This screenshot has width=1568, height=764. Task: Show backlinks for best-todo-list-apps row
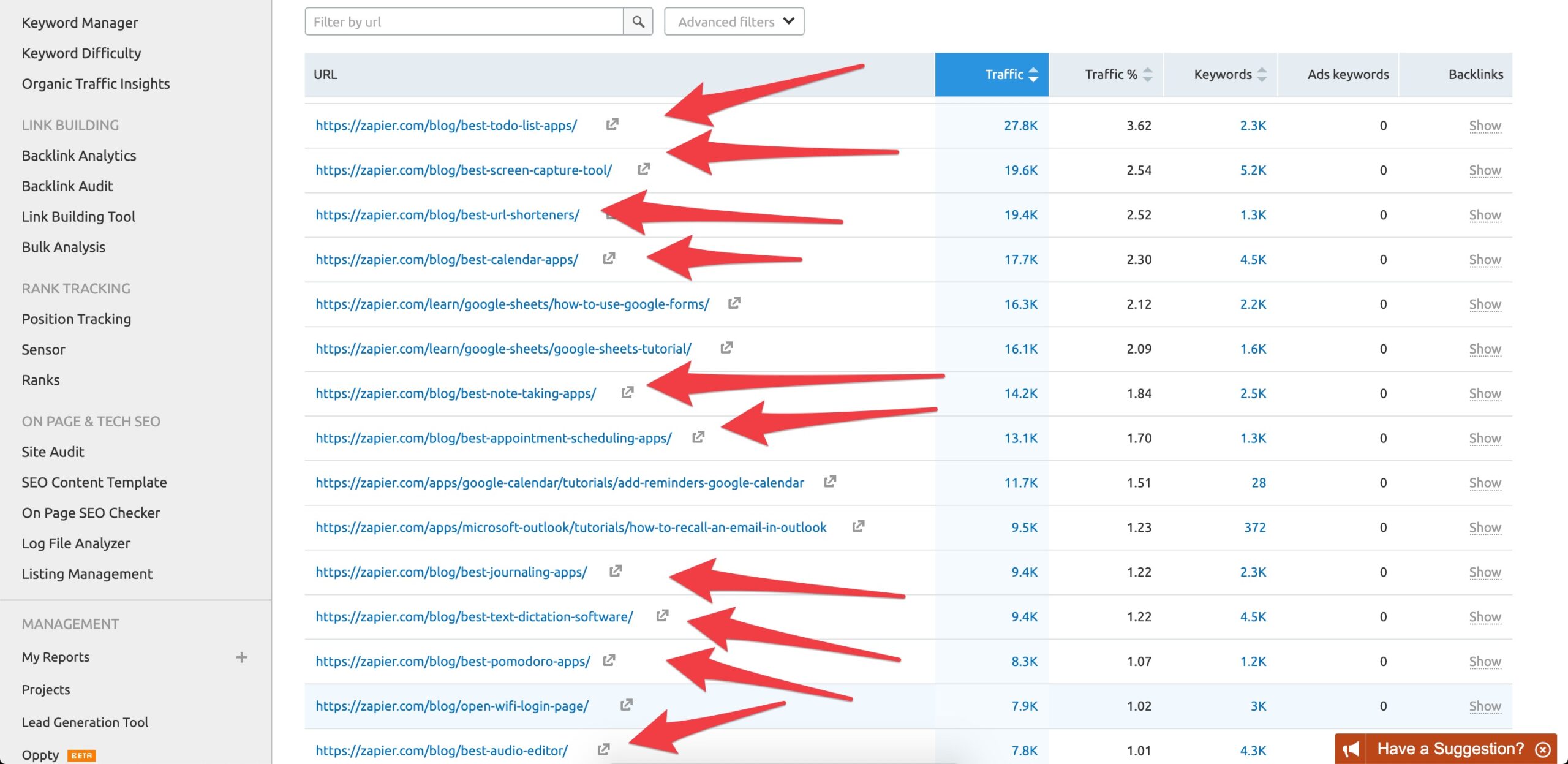(1485, 126)
